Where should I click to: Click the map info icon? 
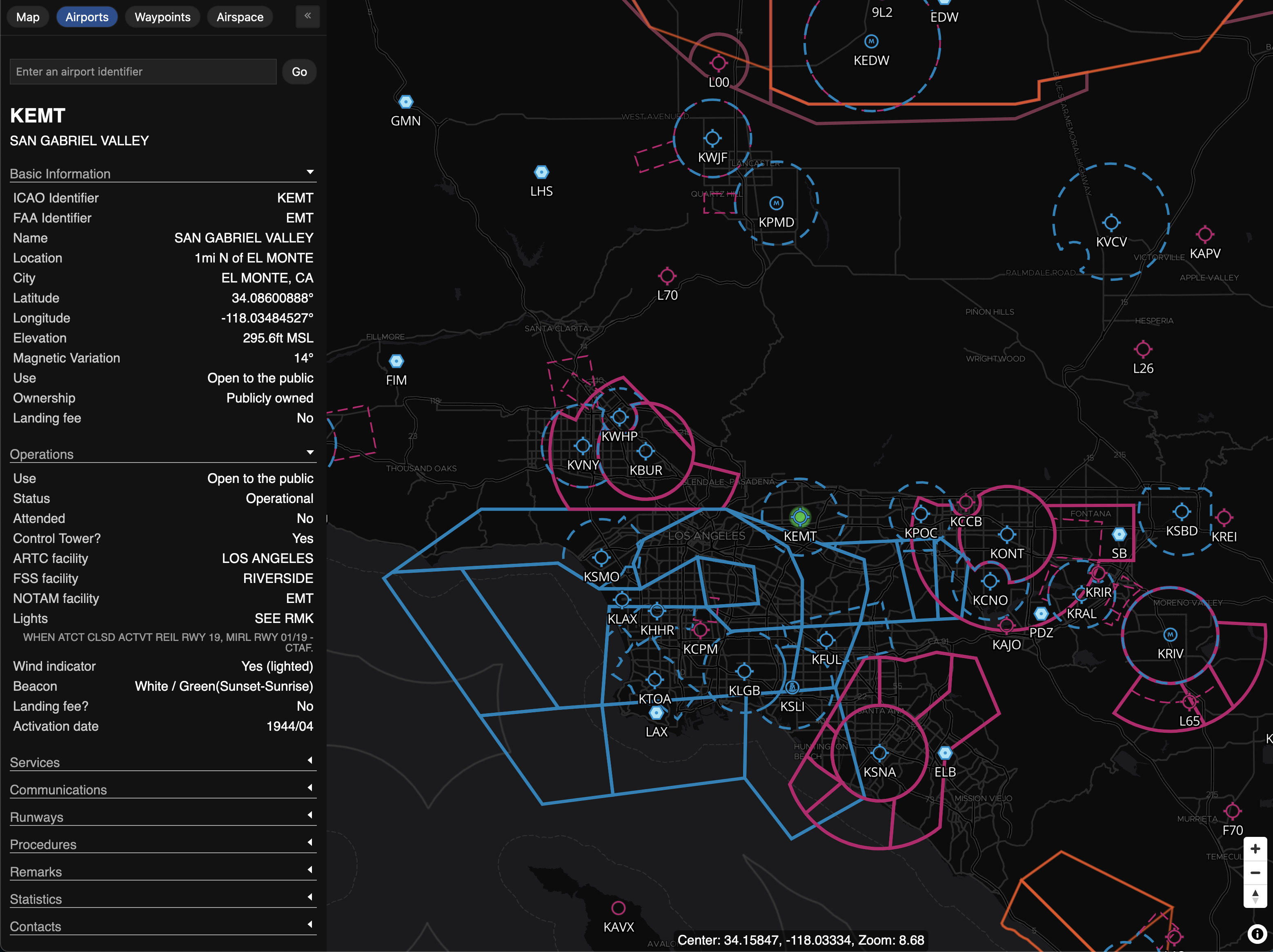(x=1257, y=934)
